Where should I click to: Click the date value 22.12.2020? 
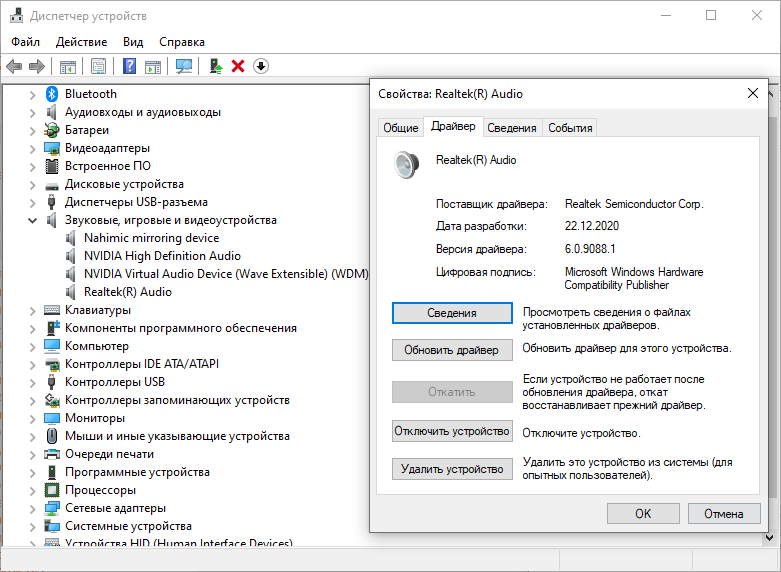click(x=592, y=226)
